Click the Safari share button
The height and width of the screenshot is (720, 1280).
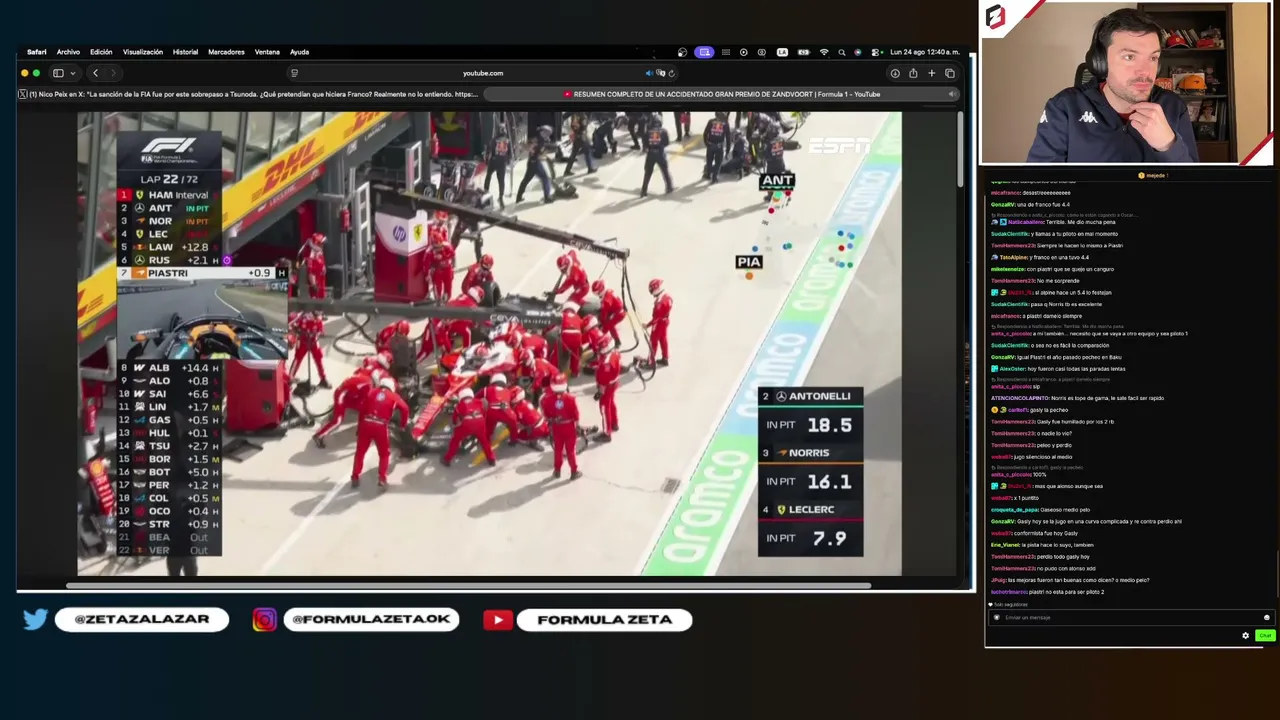[913, 73]
